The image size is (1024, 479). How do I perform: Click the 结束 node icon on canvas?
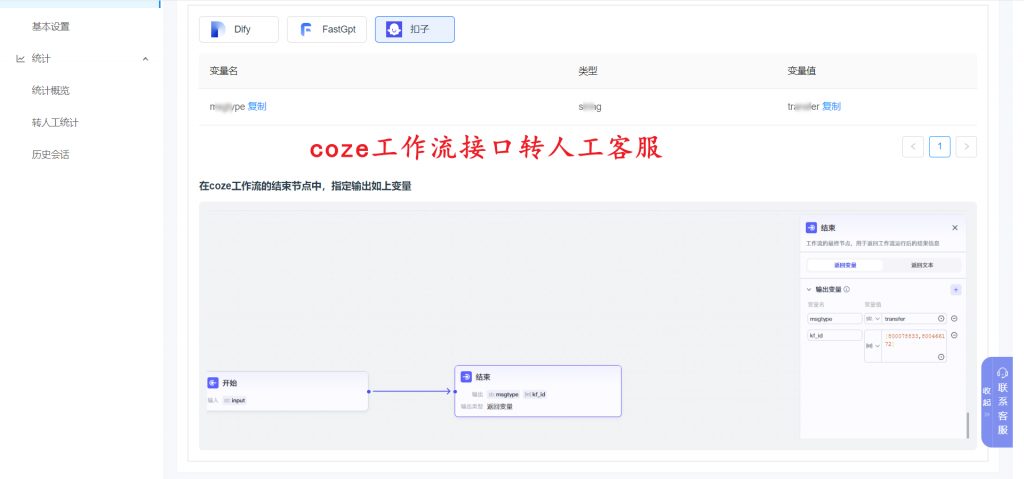pyautogui.click(x=466, y=377)
